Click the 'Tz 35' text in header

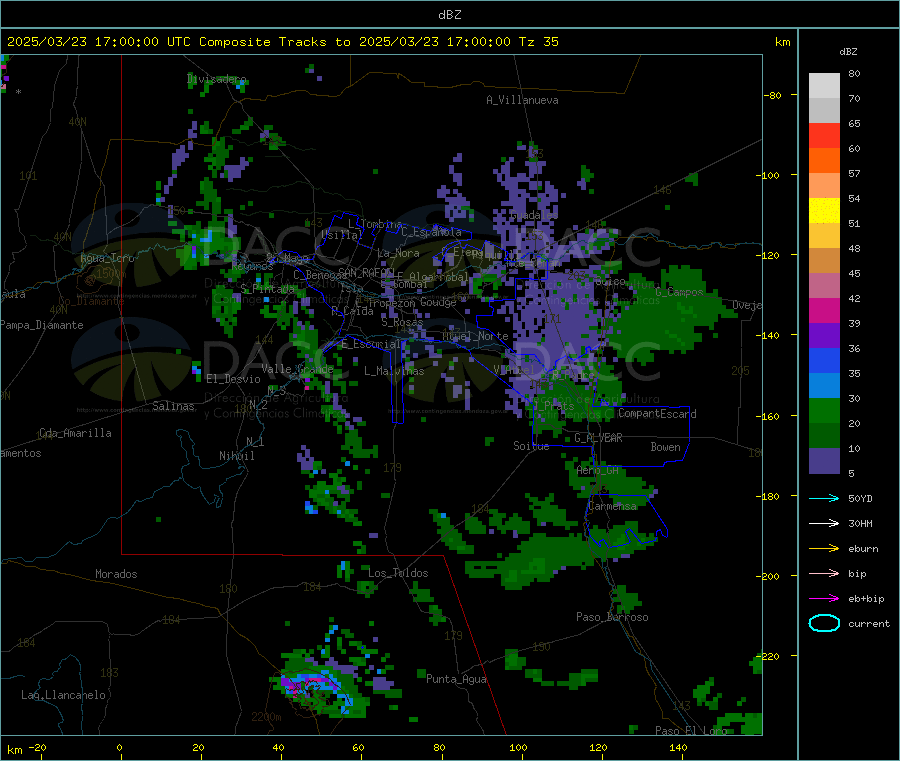[x=538, y=41]
